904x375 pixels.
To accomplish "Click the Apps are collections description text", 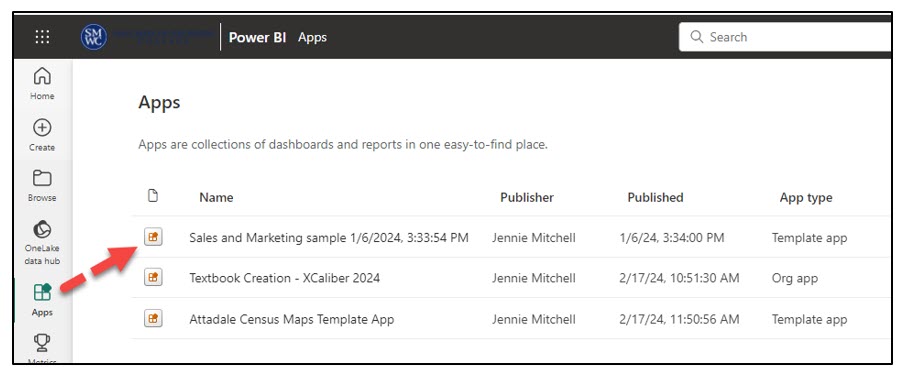I will pyautogui.click(x=343, y=144).
